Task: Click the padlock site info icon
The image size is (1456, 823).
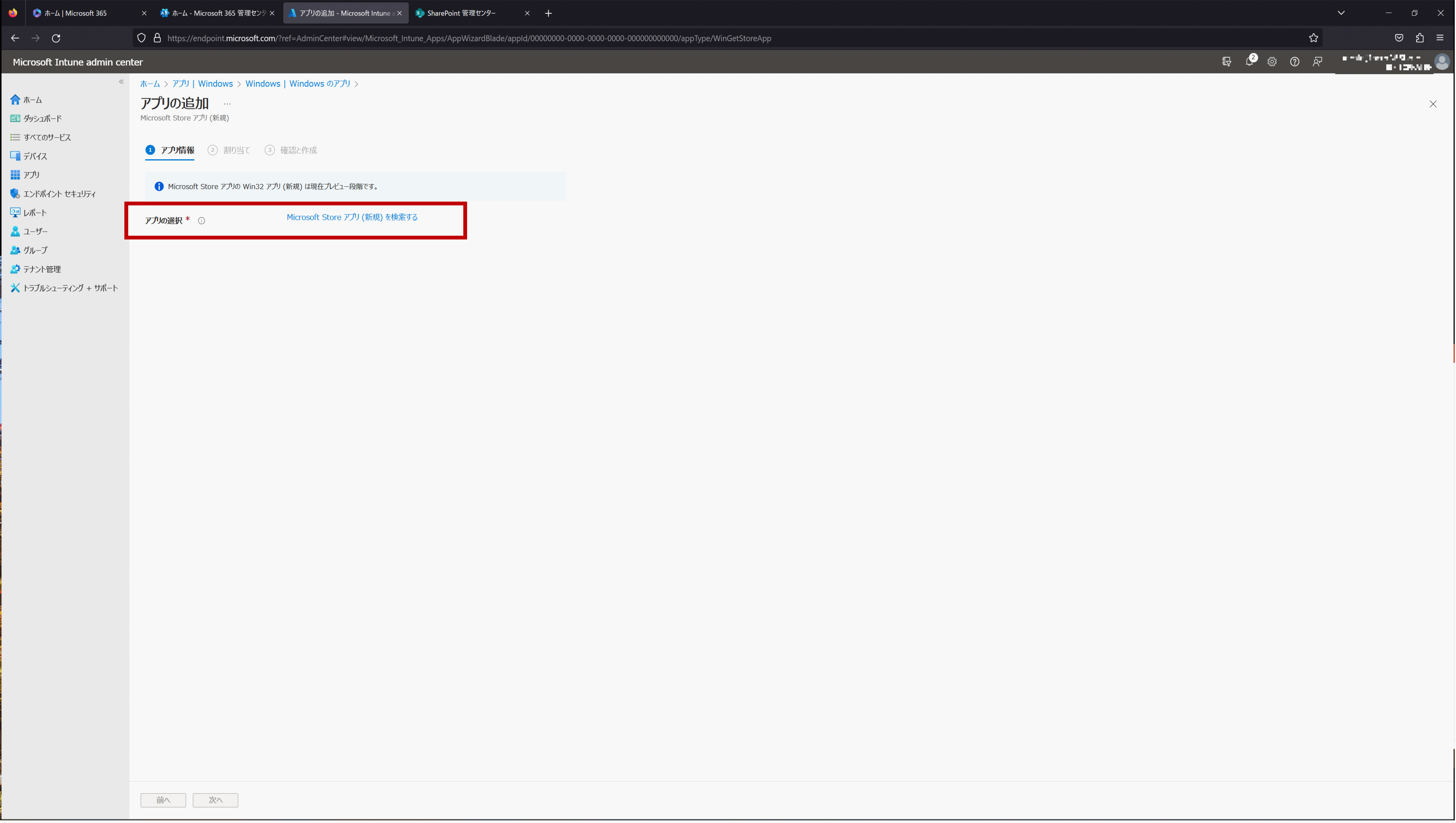Action: [158, 38]
